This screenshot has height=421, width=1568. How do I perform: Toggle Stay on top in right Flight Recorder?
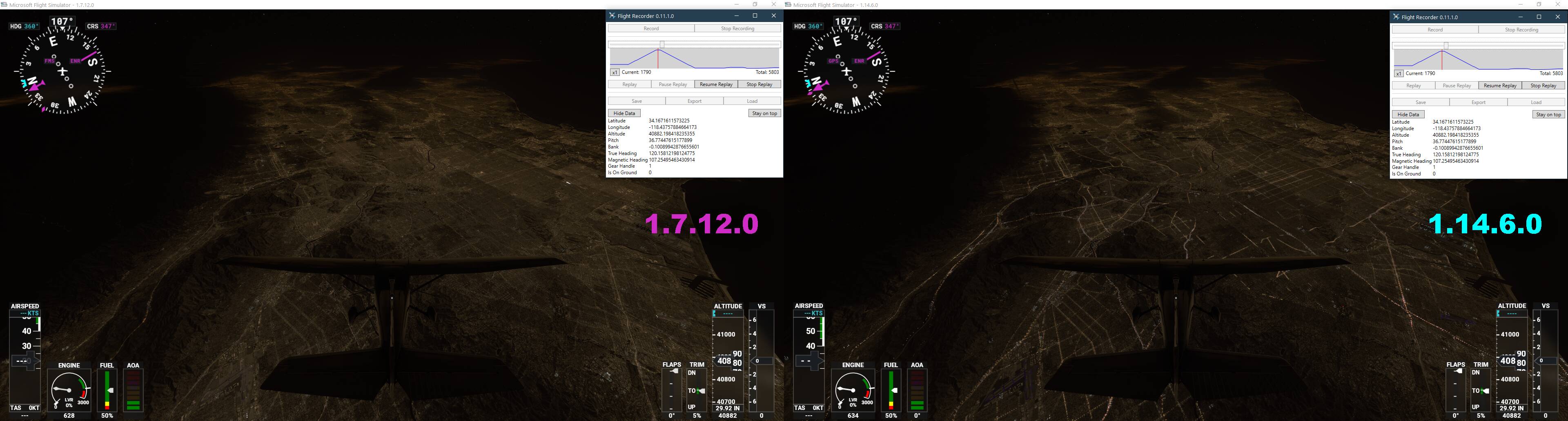point(1548,114)
